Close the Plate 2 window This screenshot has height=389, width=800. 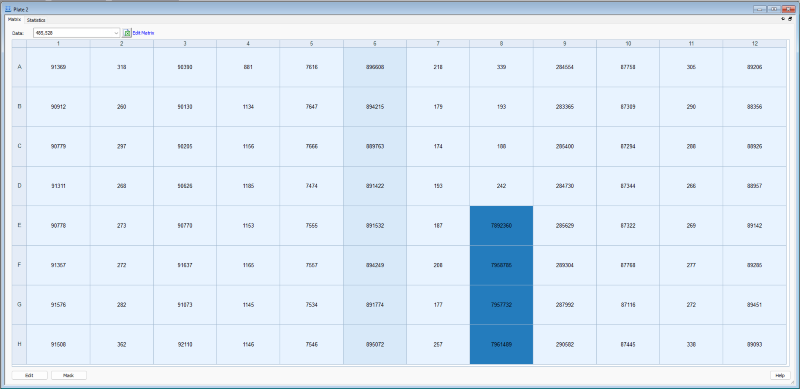(788, 9)
